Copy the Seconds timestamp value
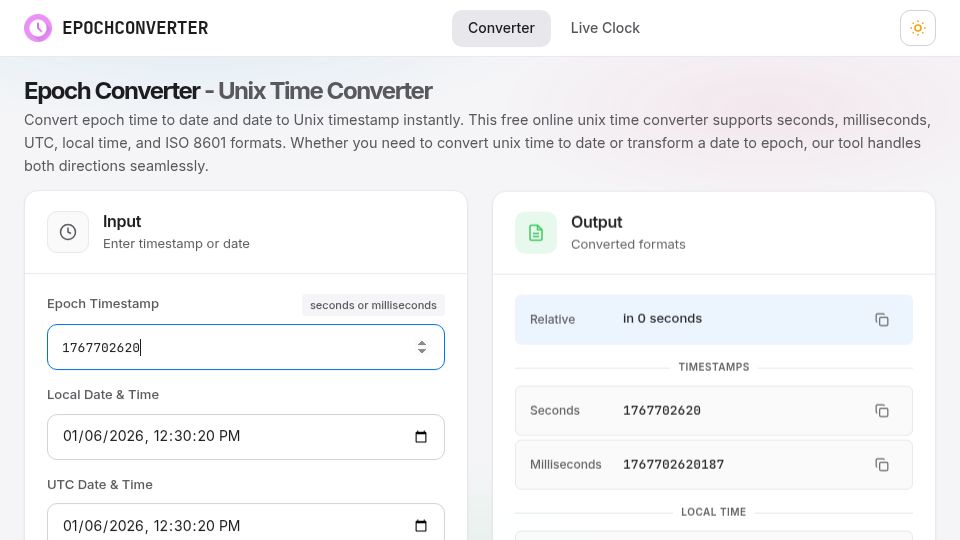The image size is (960, 540). (882, 411)
